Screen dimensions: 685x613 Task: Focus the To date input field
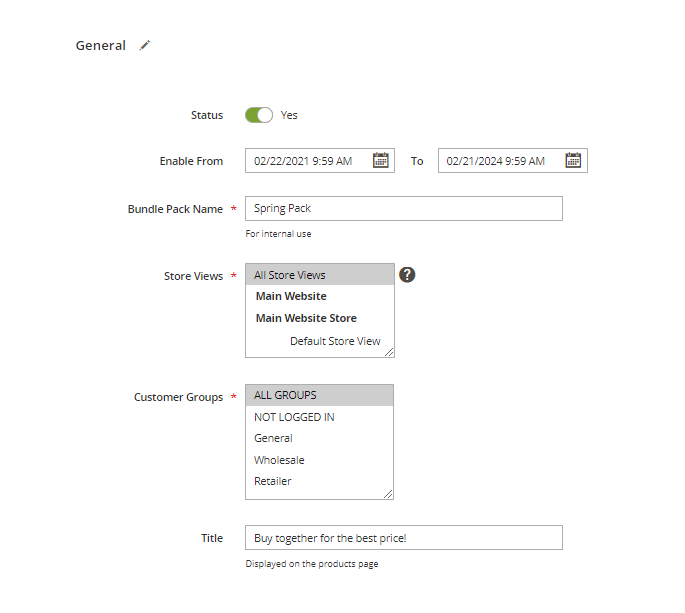pyautogui.click(x=500, y=160)
